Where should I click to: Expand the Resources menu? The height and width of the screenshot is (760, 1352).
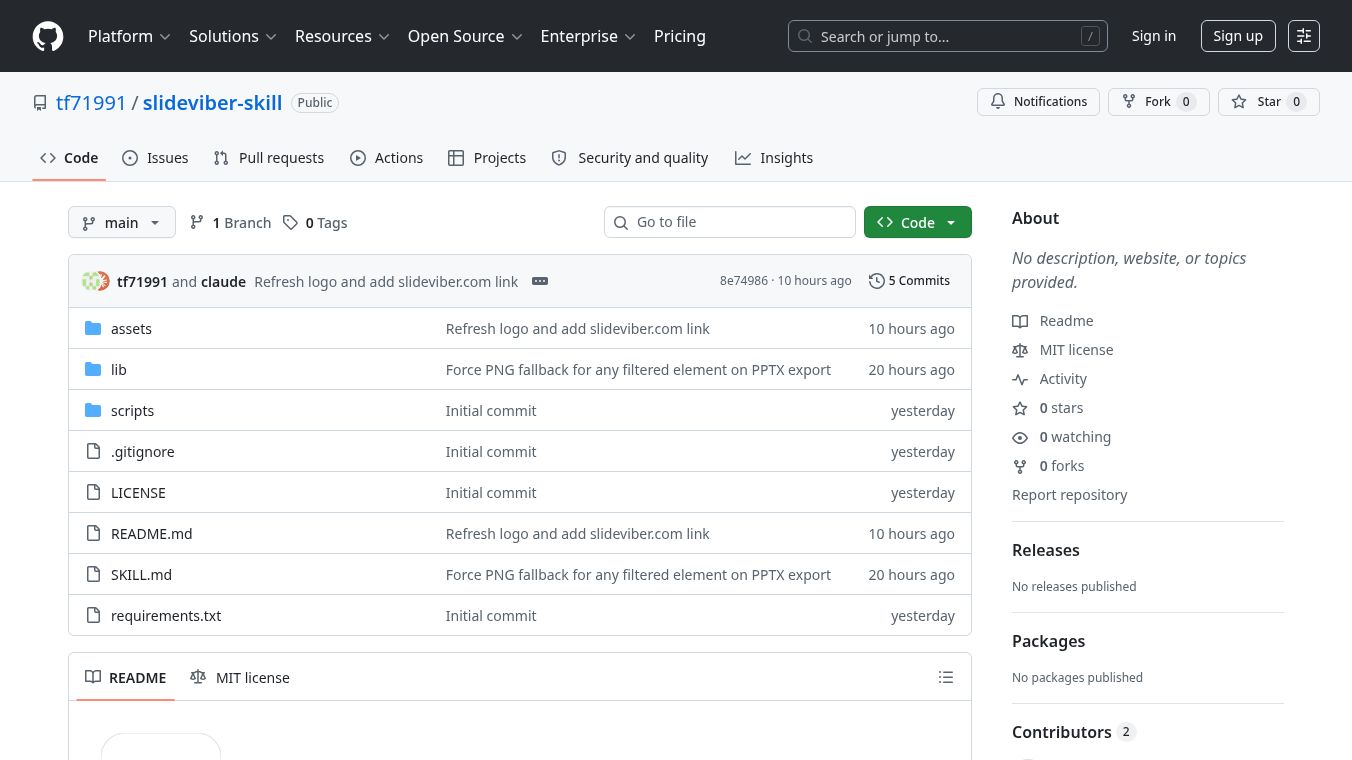click(x=342, y=36)
